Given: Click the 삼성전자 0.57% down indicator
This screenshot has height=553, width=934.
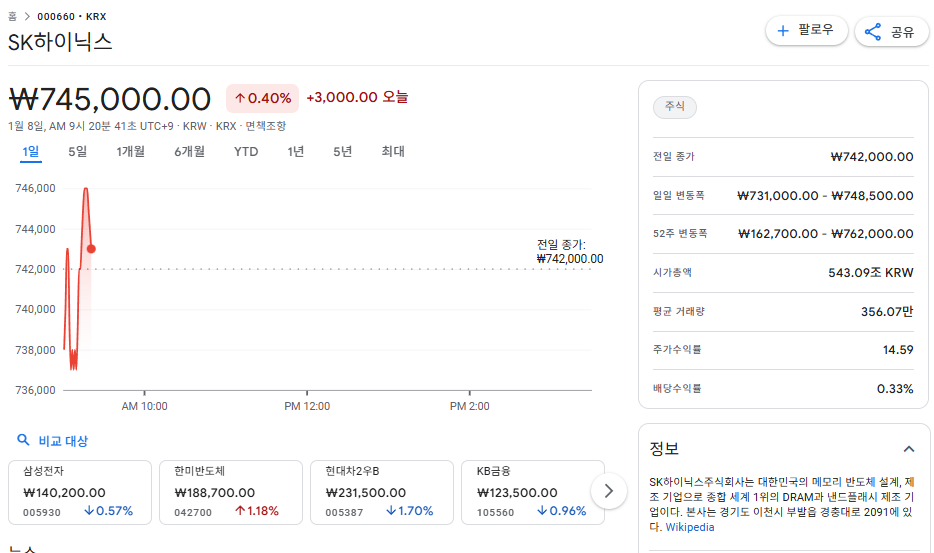Looking at the screenshot, I should [108, 511].
